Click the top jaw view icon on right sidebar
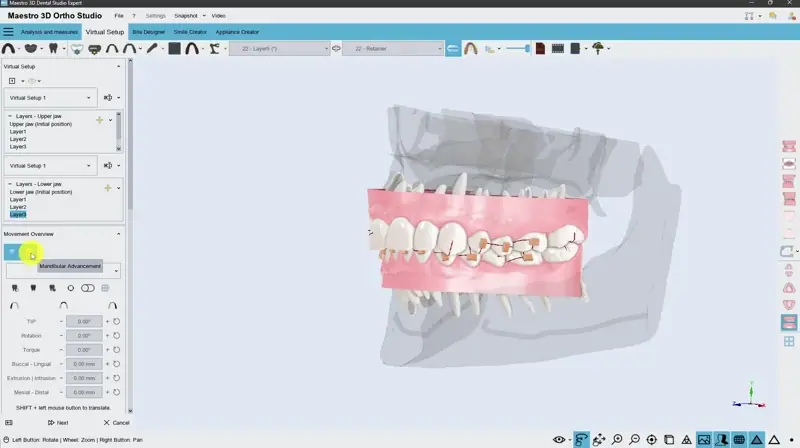This screenshot has height=448, width=800. (789, 146)
